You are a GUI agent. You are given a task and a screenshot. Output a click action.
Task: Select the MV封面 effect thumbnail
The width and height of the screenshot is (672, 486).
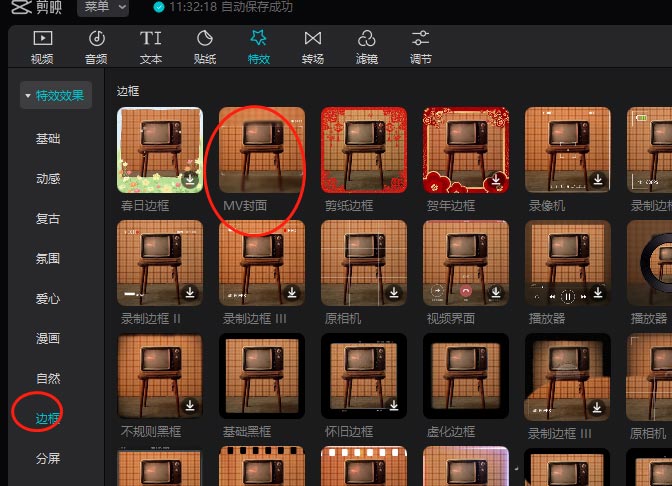(x=262, y=150)
